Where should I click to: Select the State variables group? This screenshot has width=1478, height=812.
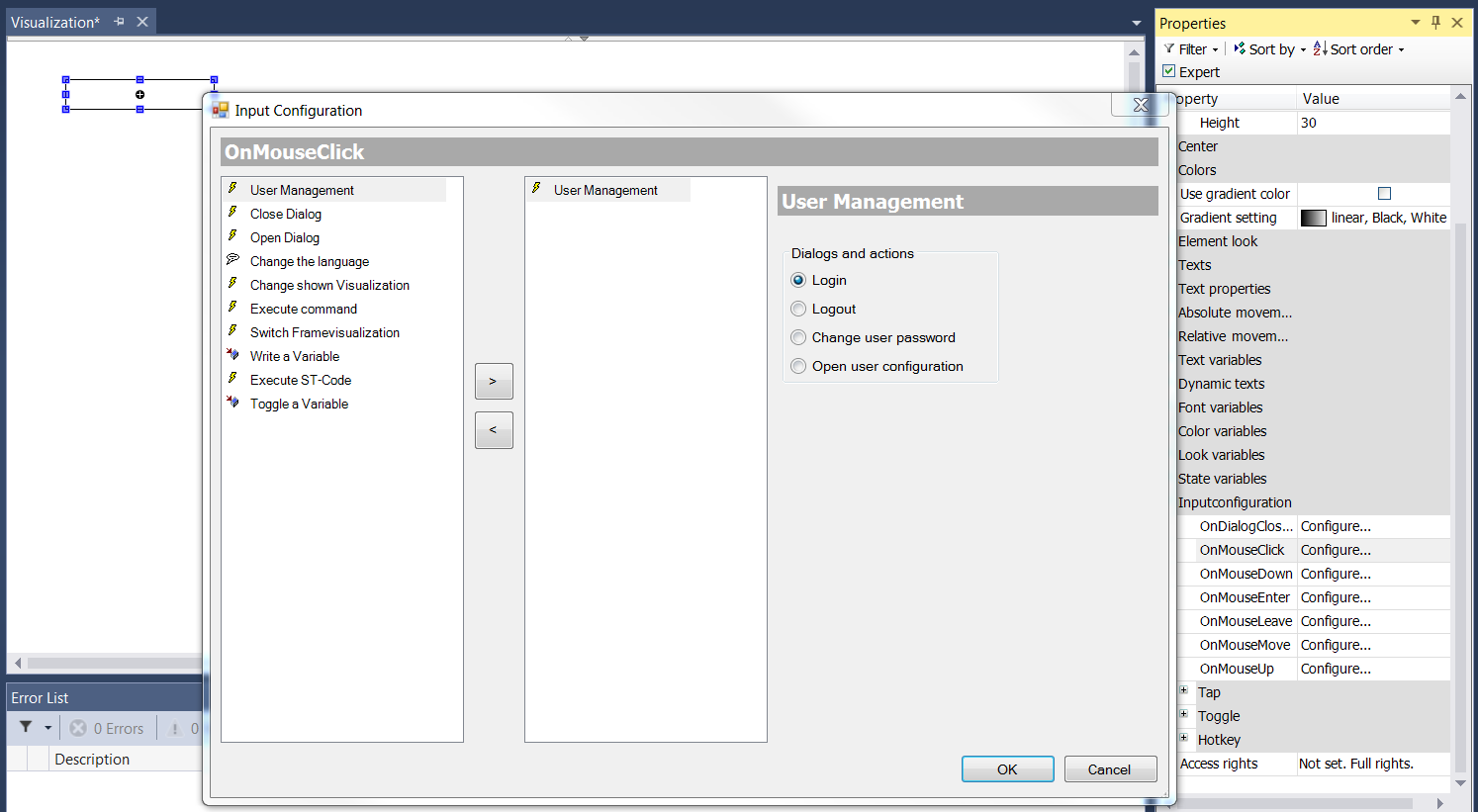point(1222,479)
